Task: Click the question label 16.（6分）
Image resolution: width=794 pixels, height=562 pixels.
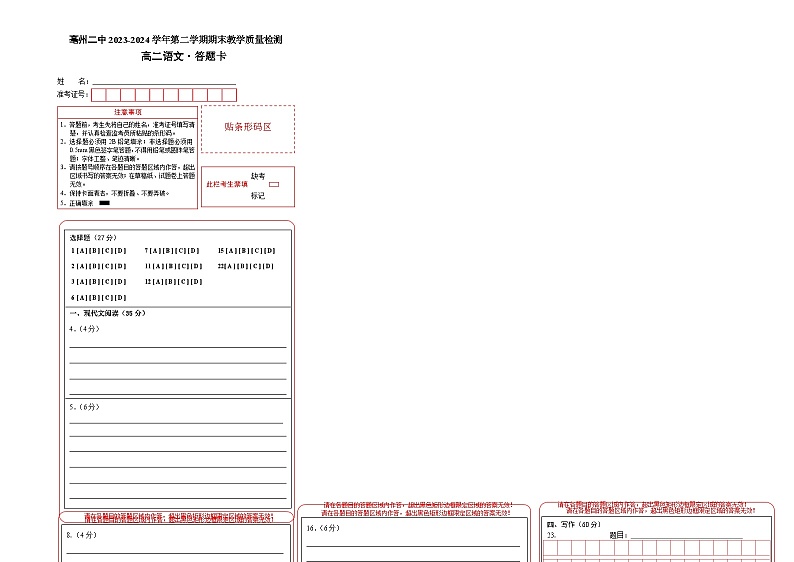Action: [x=323, y=528]
